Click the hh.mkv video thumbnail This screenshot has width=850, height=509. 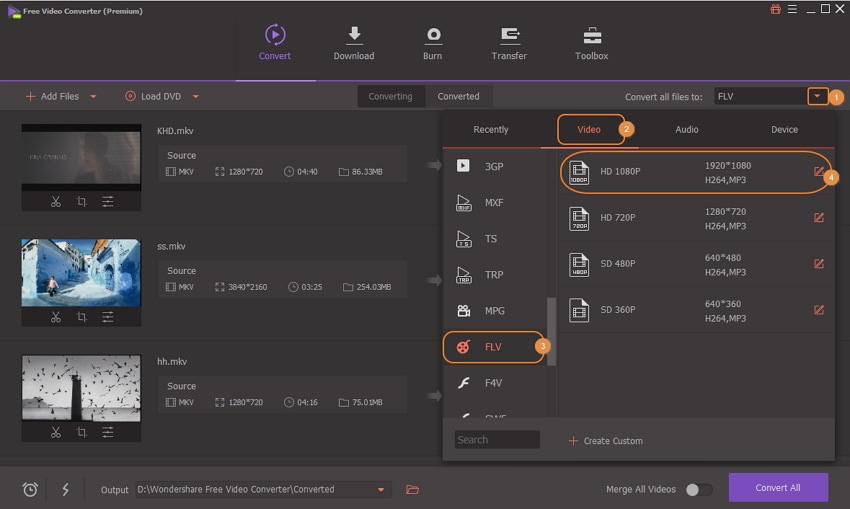pos(81,388)
